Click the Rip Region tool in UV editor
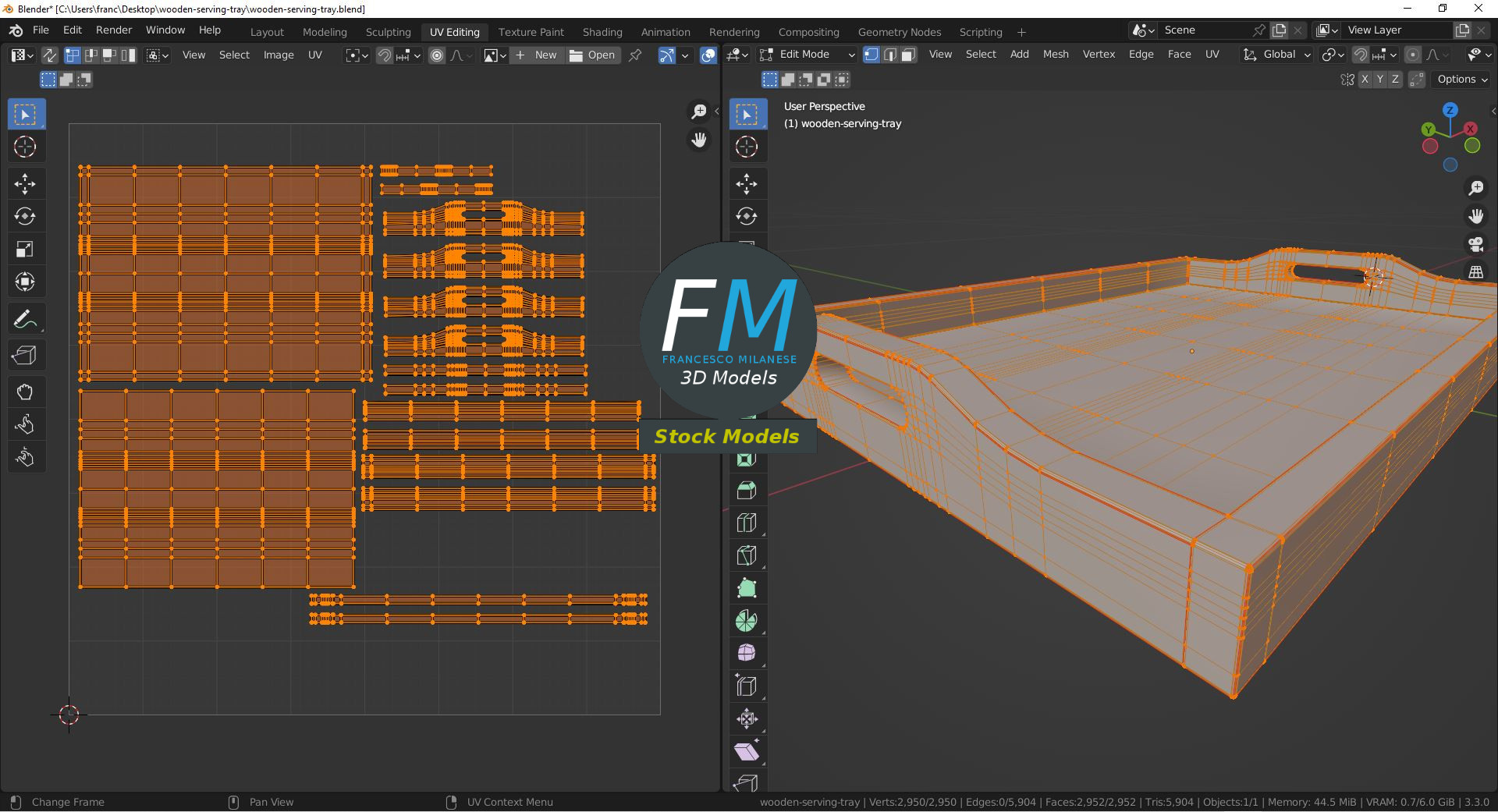The image size is (1498, 812). 25,356
